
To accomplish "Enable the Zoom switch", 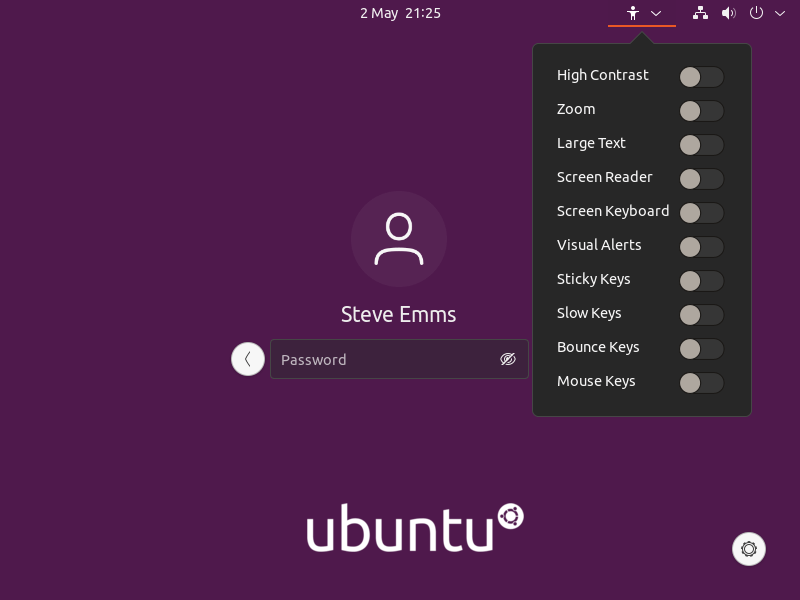I will (x=702, y=111).
